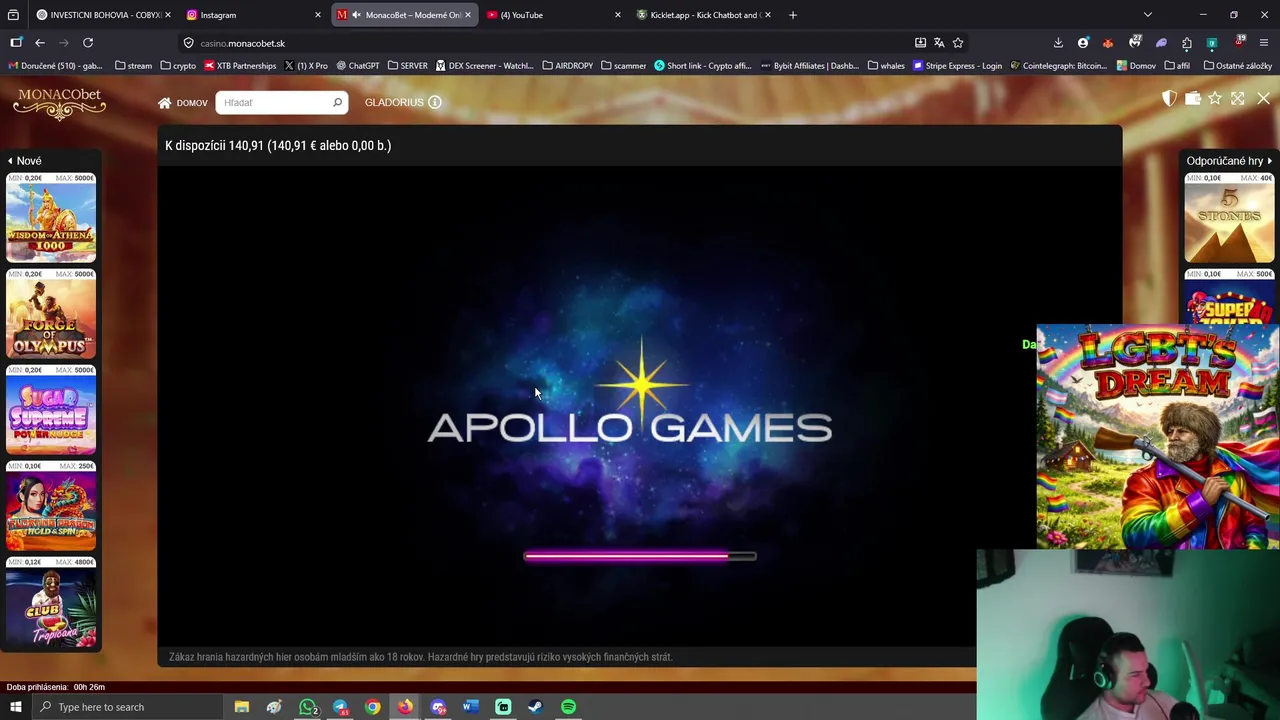Viewport: 1280px width, 720px height.
Task: Open the Firefox downloads panel
Action: pyautogui.click(x=1058, y=43)
